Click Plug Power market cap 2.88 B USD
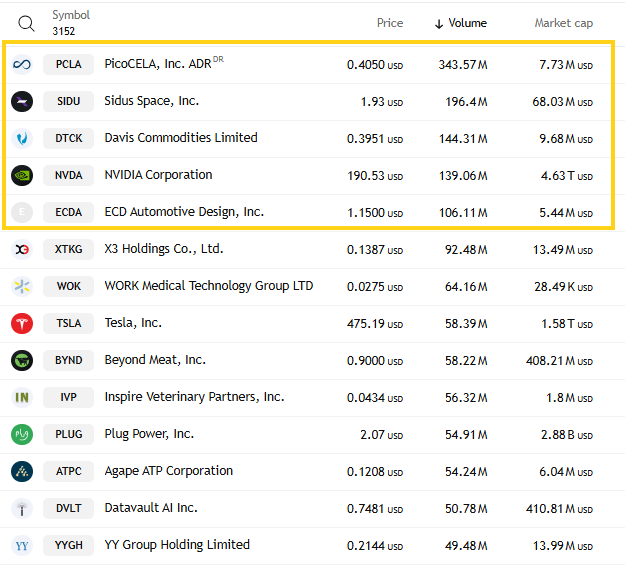625x571 pixels. (x=567, y=435)
